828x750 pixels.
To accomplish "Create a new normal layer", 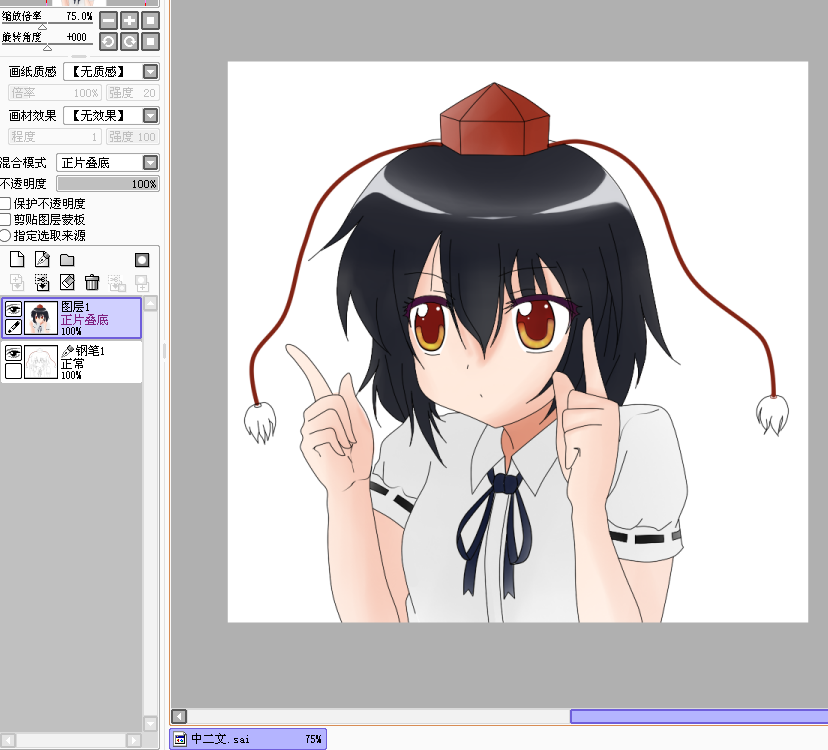I will coord(17,259).
